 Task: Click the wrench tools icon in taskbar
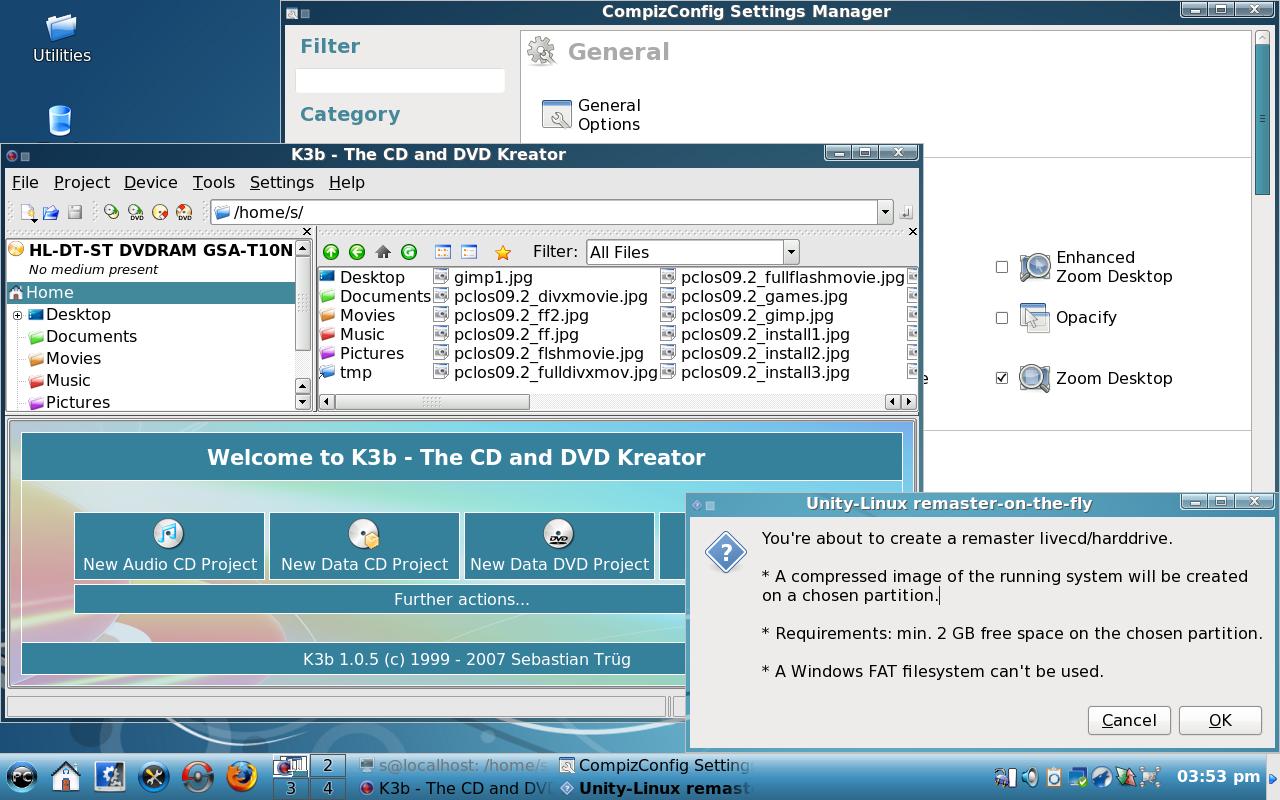pyautogui.click(x=153, y=776)
